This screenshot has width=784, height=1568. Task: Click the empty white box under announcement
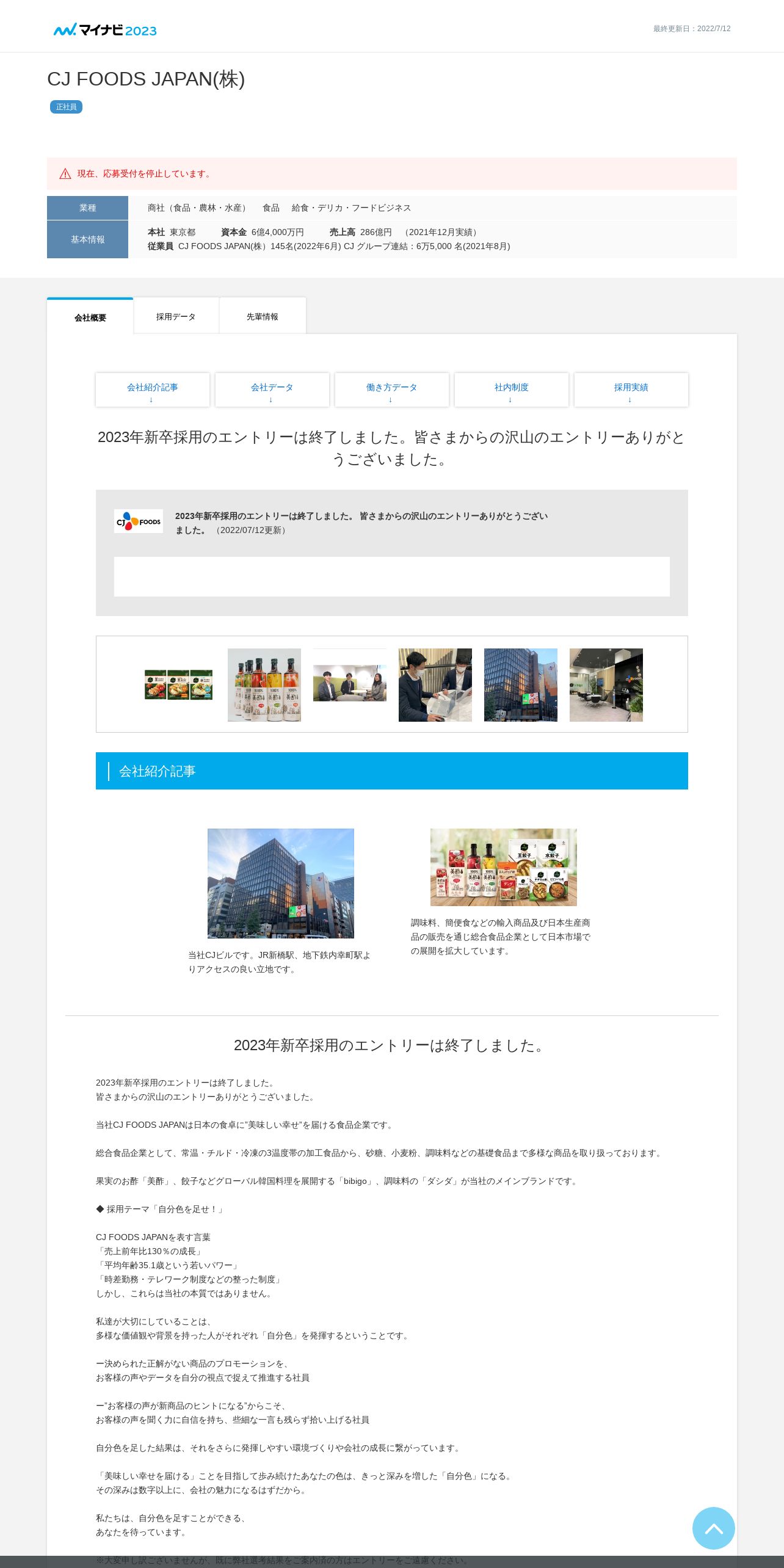coord(392,576)
